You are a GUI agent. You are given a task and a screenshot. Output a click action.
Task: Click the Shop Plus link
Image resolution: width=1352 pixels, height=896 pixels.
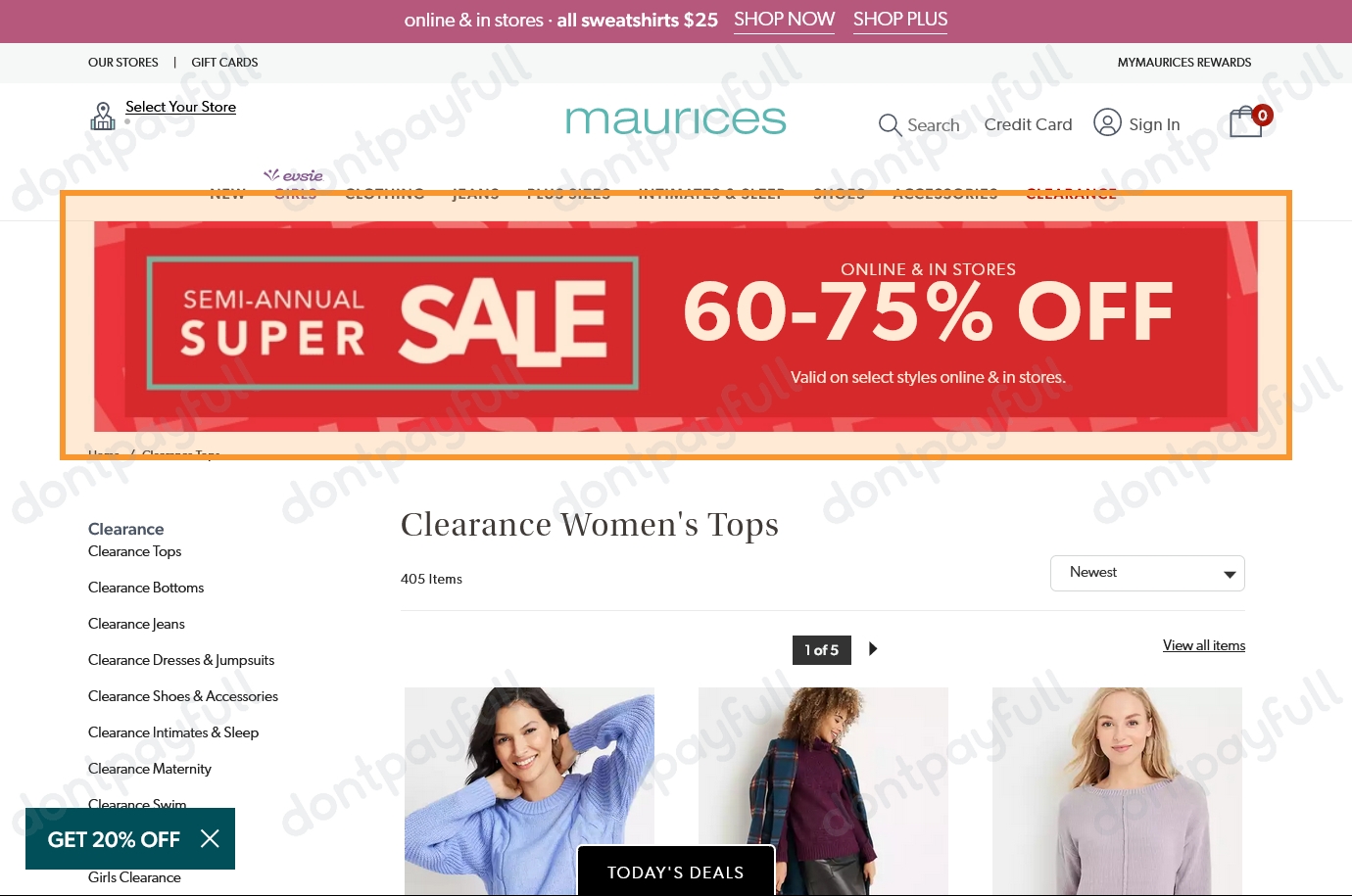(x=900, y=20)
